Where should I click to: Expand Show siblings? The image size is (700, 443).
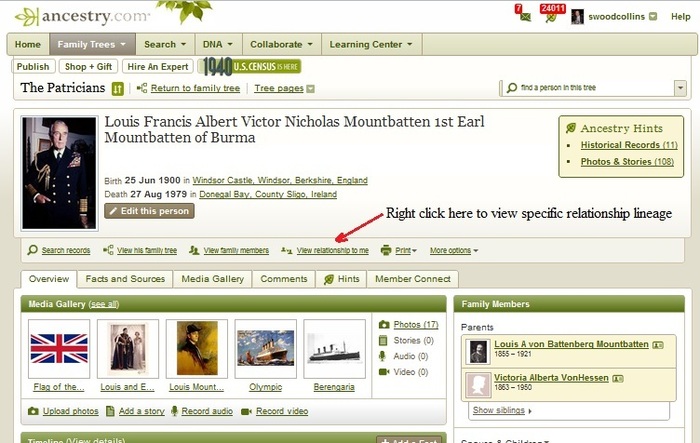[502, 410]
